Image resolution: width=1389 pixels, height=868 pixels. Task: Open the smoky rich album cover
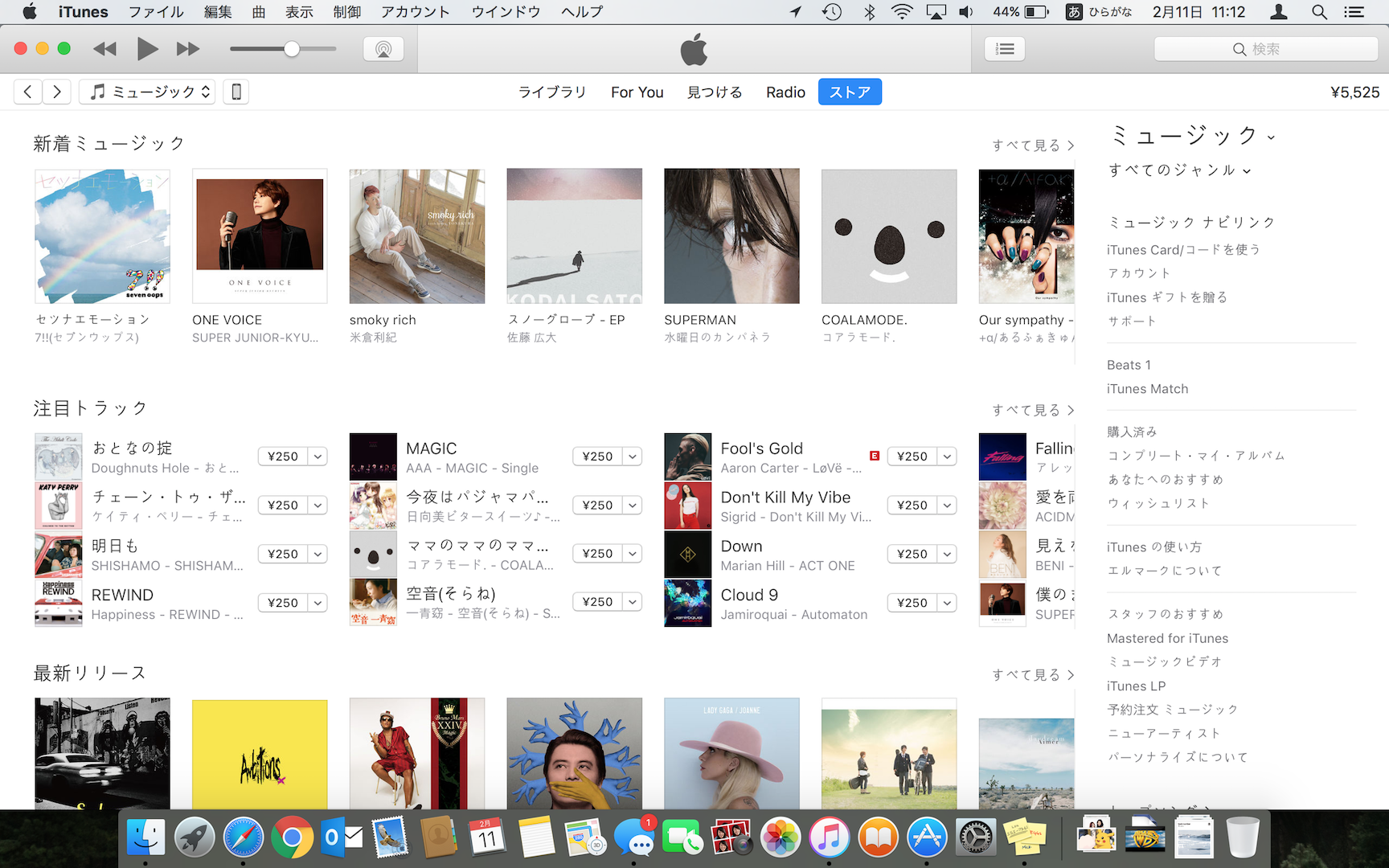click(417, 235)
